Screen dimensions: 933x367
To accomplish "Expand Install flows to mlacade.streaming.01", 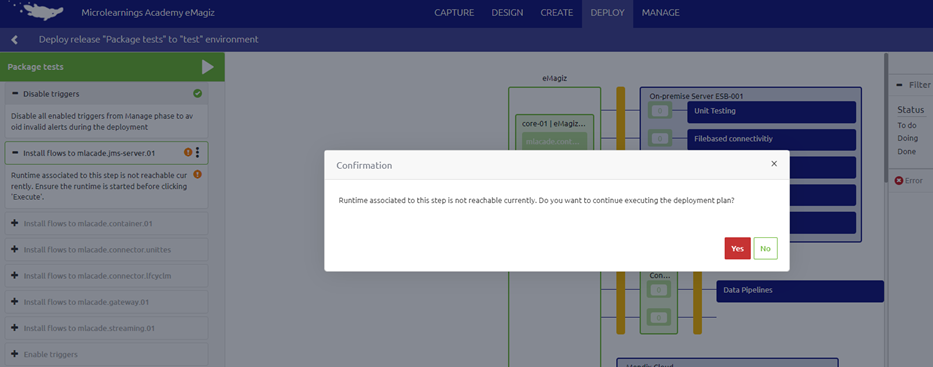I will 15,328.
